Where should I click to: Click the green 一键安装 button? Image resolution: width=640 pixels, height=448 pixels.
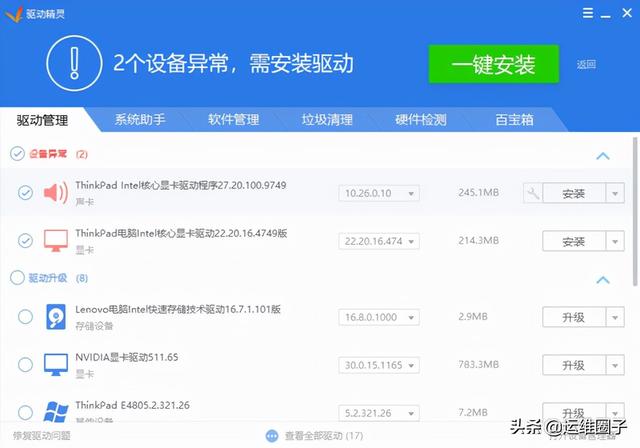point(493,64)
